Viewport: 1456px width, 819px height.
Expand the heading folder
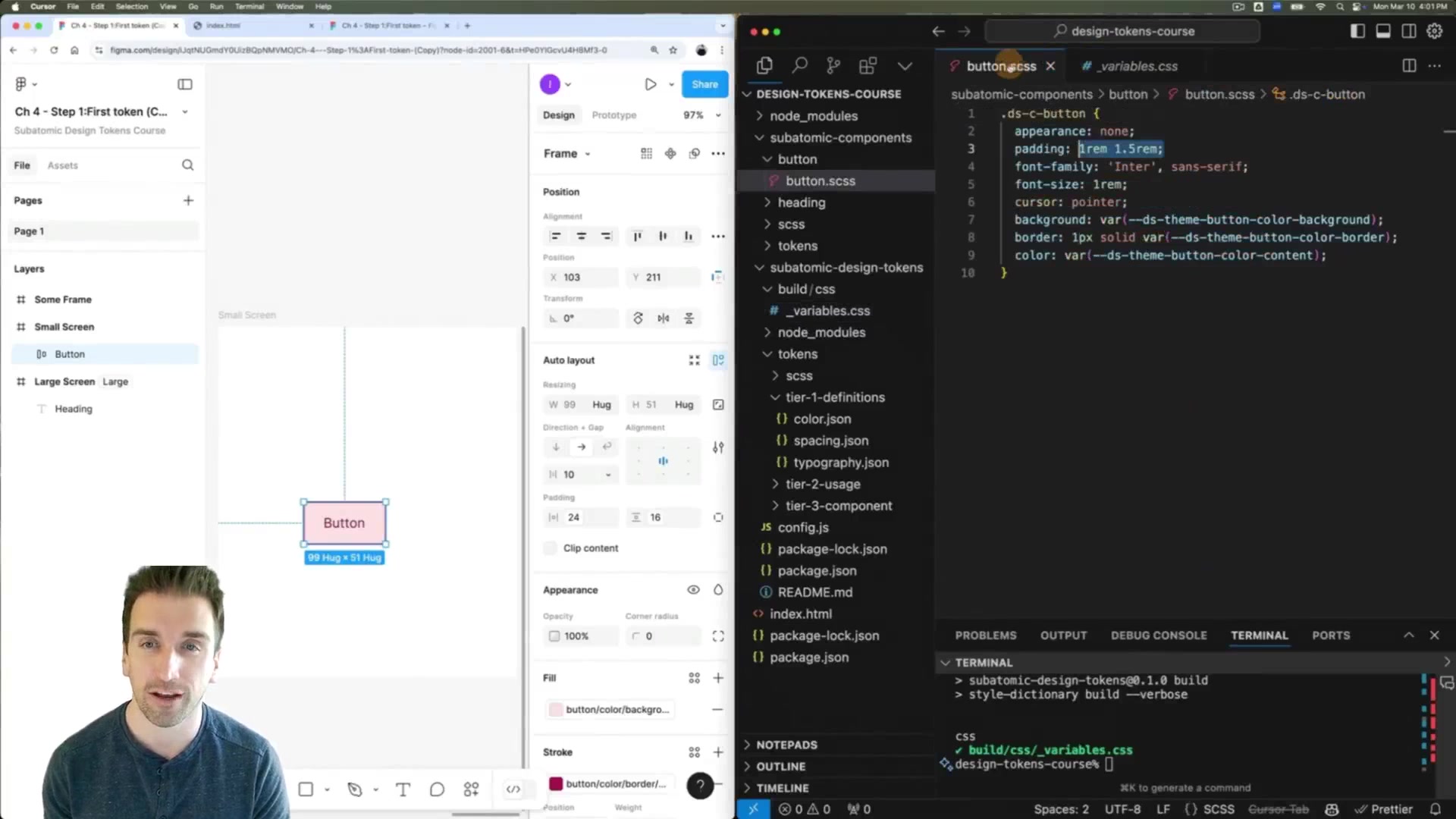802,202
